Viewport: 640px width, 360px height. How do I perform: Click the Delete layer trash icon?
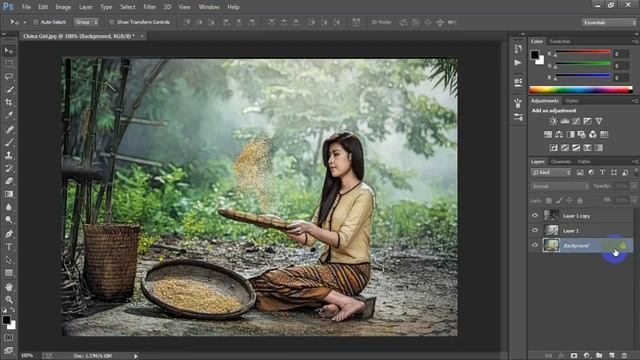(624, 356)
